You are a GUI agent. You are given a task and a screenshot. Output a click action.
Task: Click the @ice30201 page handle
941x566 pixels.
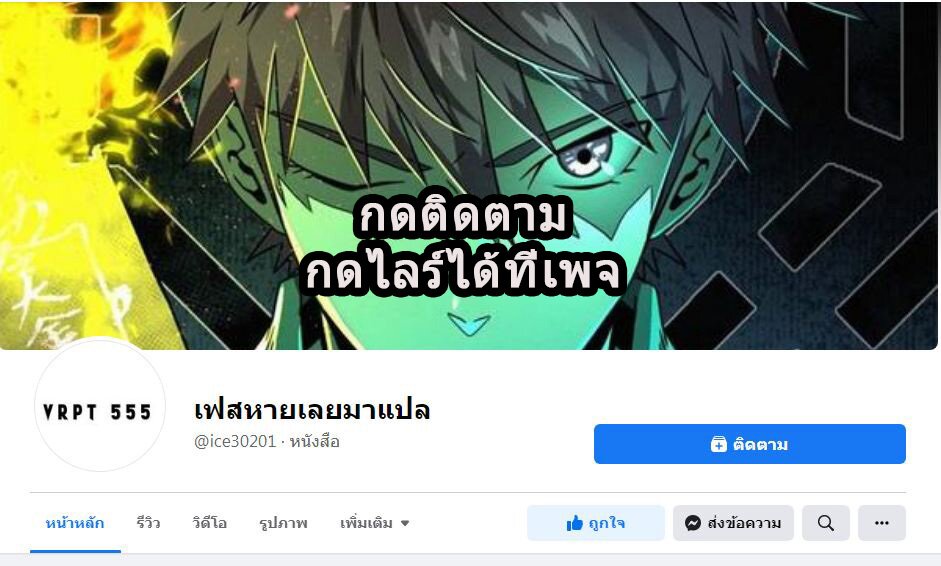pos(235,442)
